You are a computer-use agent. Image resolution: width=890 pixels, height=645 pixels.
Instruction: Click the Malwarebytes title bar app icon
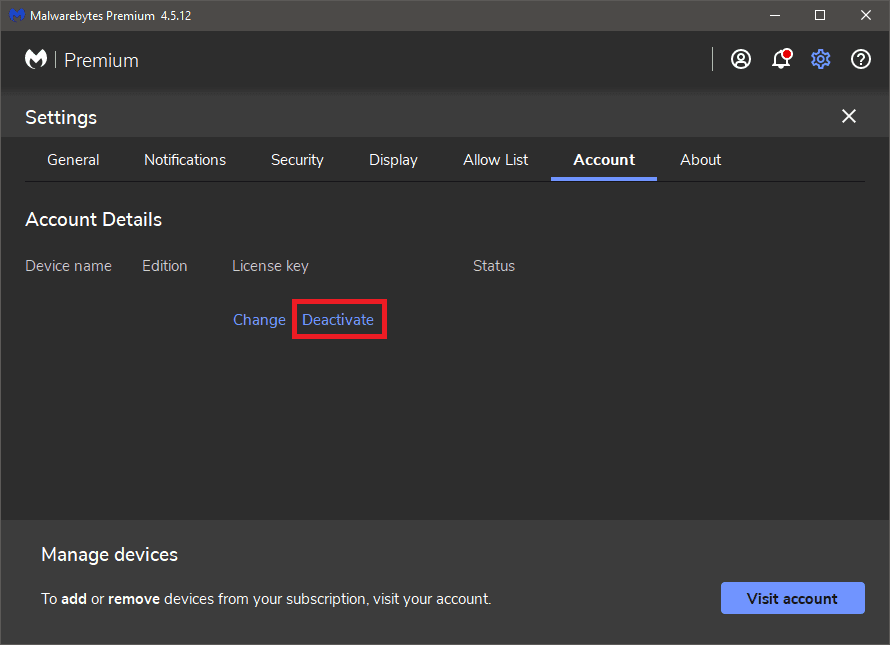[16, 15]
